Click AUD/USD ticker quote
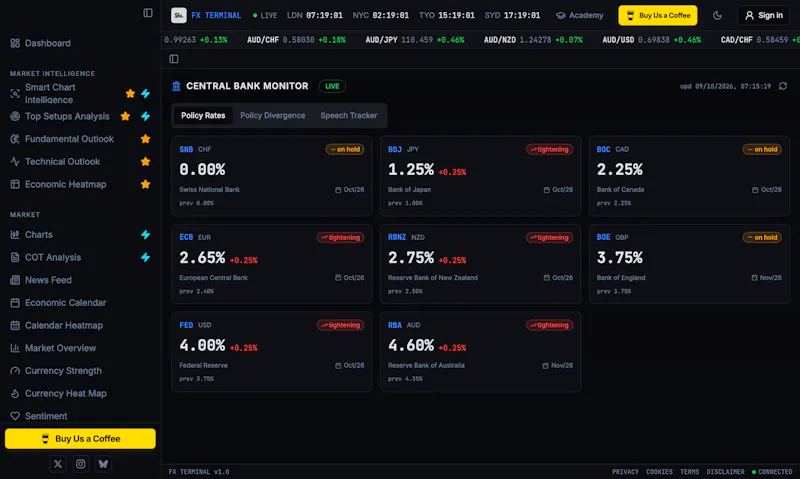Screen dimensions: 800x479 652,40
